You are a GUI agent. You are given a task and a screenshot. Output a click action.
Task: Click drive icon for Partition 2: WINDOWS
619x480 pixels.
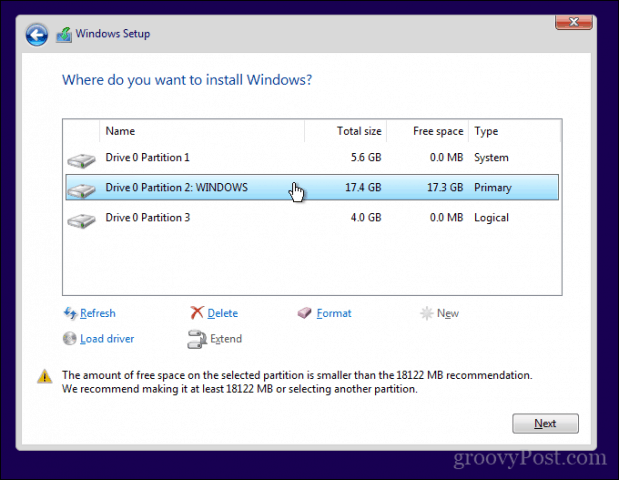point(81,190)
